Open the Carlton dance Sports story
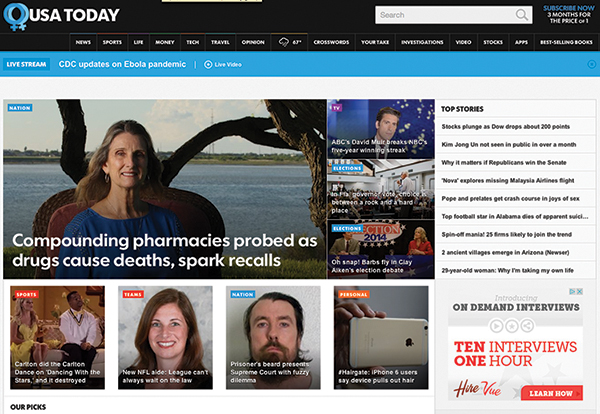600x414 pixels. click(x=57, y=337)
